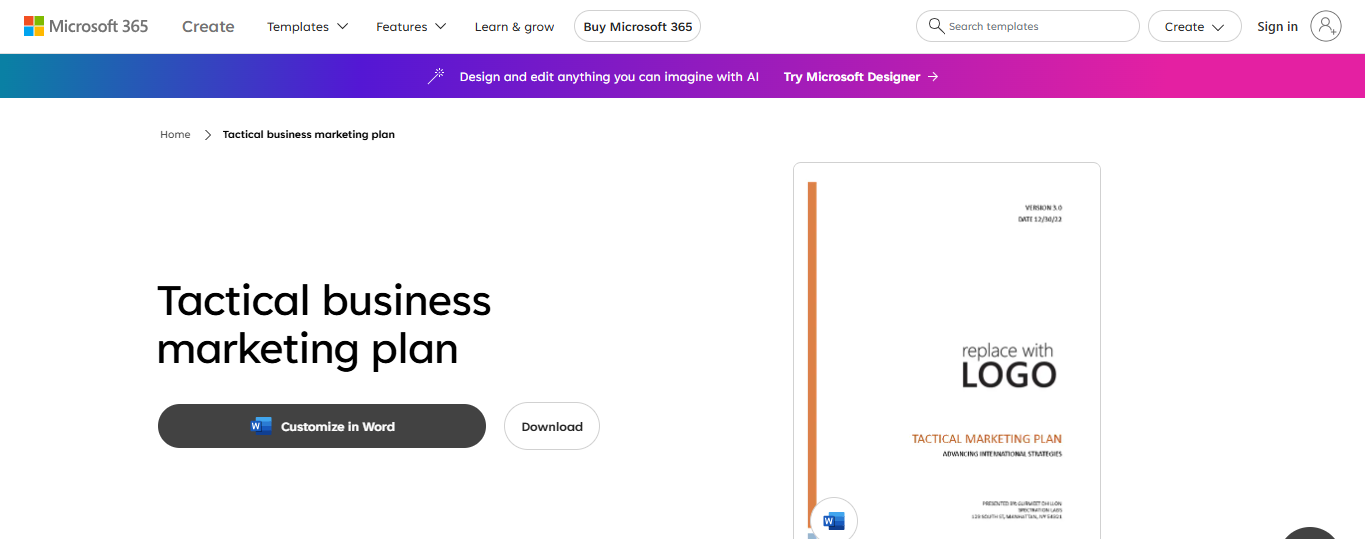Click Tactical business marketing plan breadcrumb

[309, 134]
